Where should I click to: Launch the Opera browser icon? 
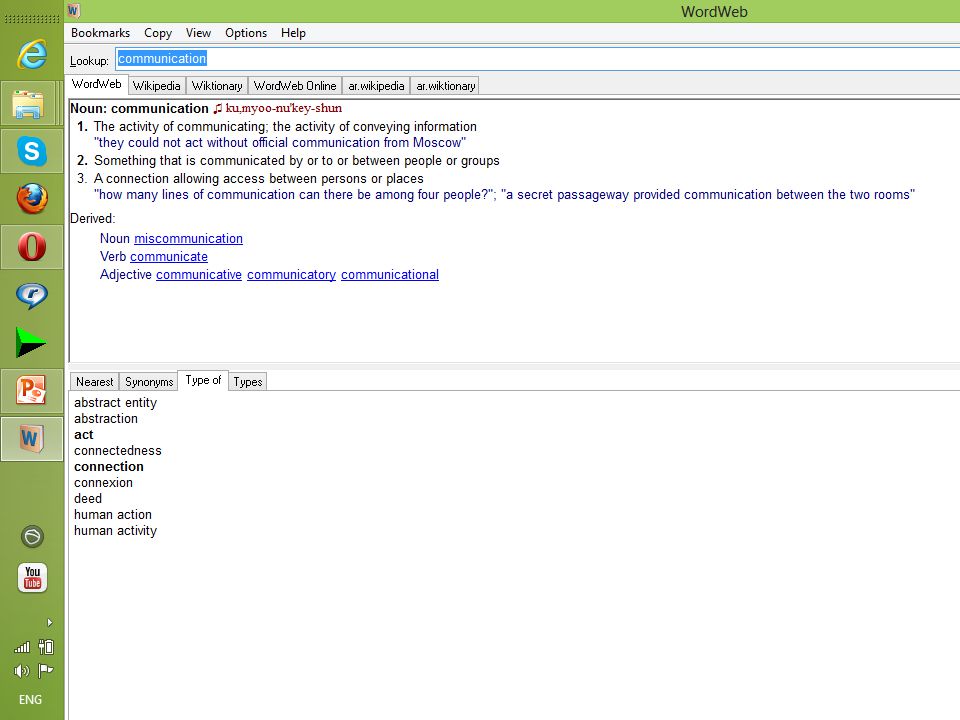pos(32,247)
